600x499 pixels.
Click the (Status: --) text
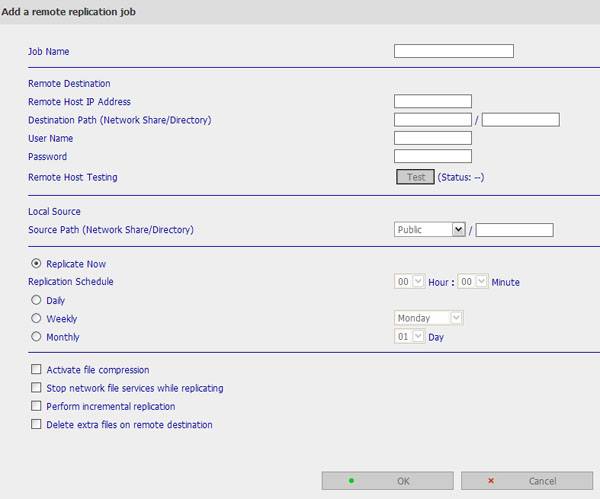click(461, 177)
